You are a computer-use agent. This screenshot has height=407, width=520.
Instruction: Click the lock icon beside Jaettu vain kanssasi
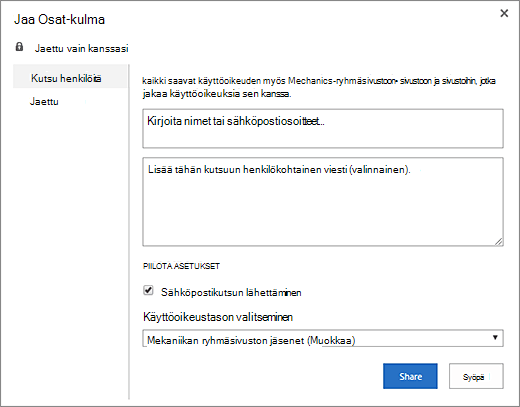pos(19,47)
